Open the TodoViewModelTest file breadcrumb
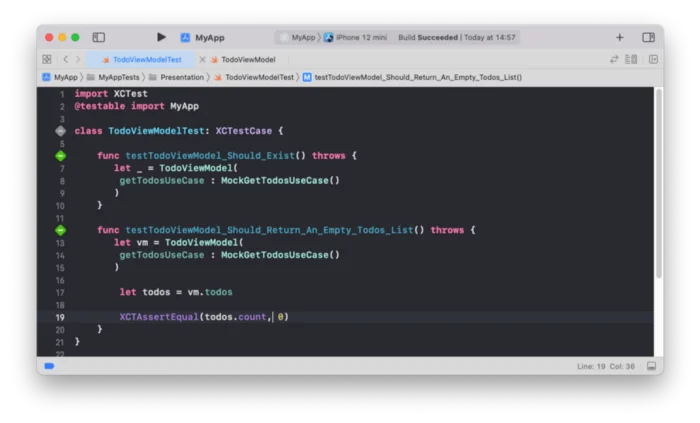 pyautogui.click(x=254, y=77)
